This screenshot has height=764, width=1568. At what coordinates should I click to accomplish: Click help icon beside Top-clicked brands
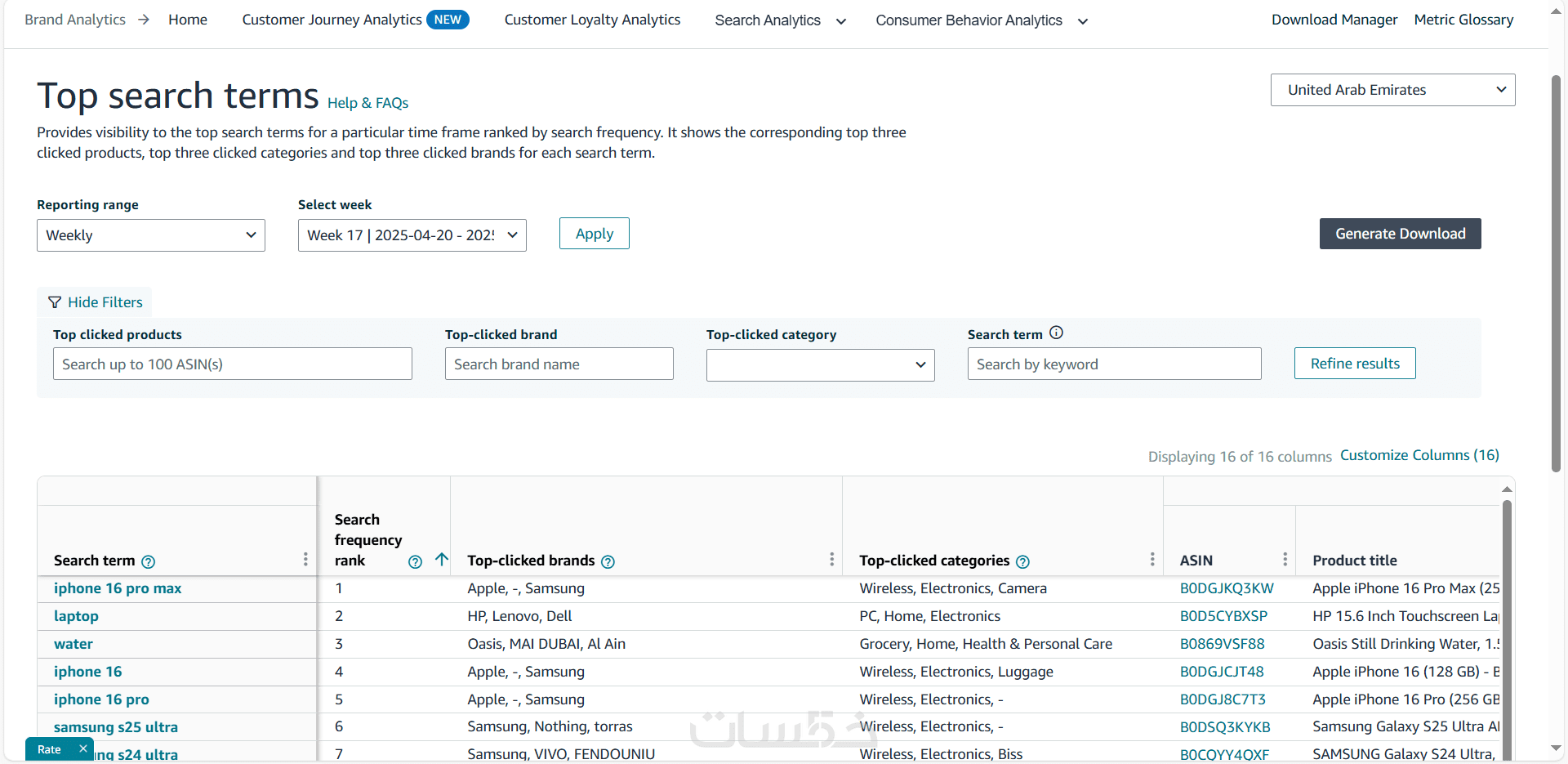[x=608, y=561]
